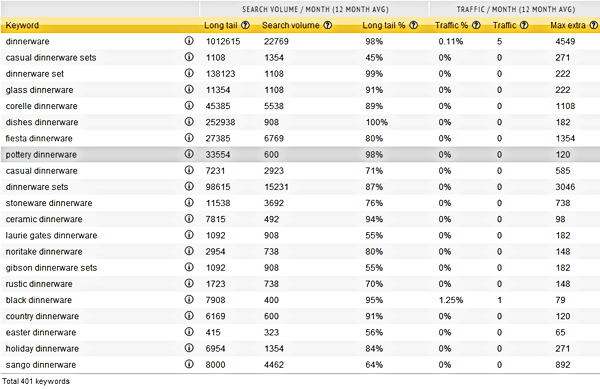Open the info icon for dinnerware

(x=189, y=41)
